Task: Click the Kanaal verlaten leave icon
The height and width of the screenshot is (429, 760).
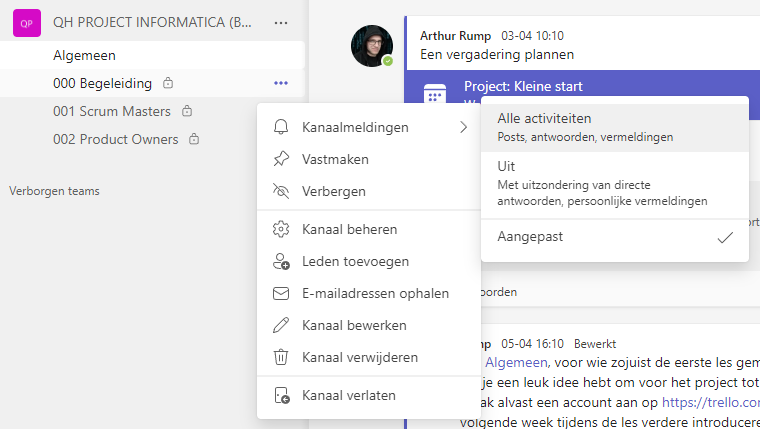Action: coord(281,396)
